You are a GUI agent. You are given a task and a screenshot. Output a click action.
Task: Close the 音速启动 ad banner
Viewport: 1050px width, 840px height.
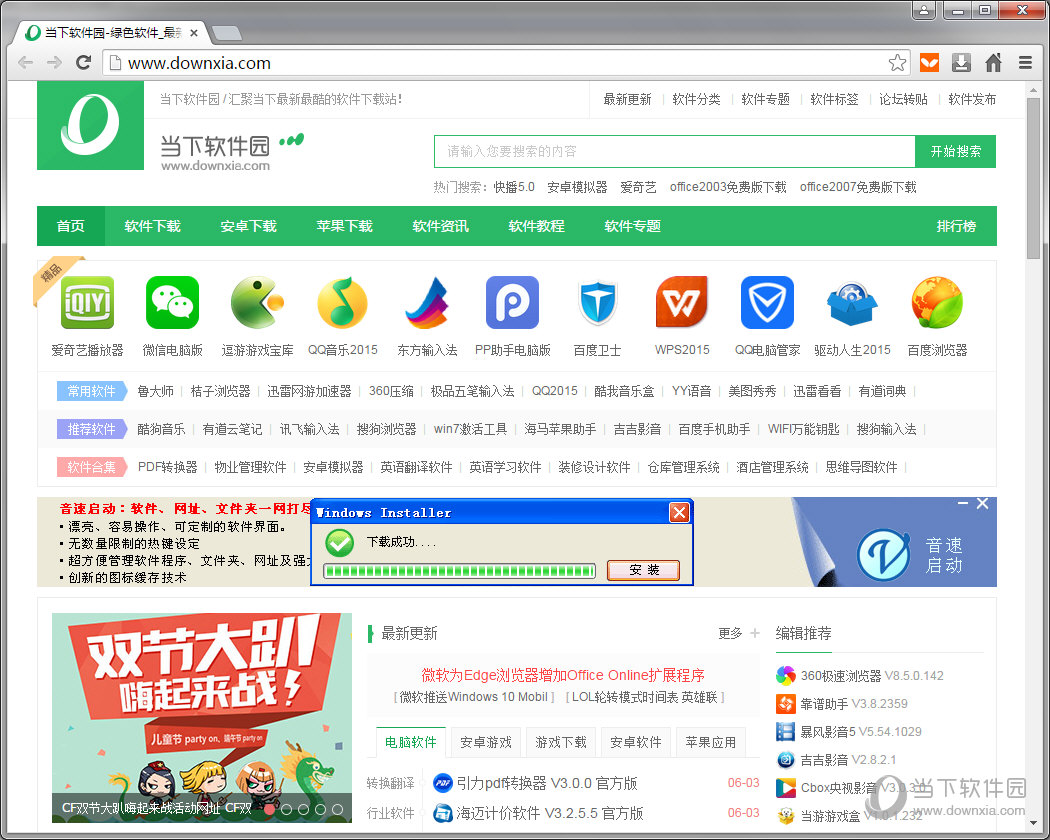pyautogui.click(x=982, y=503)
